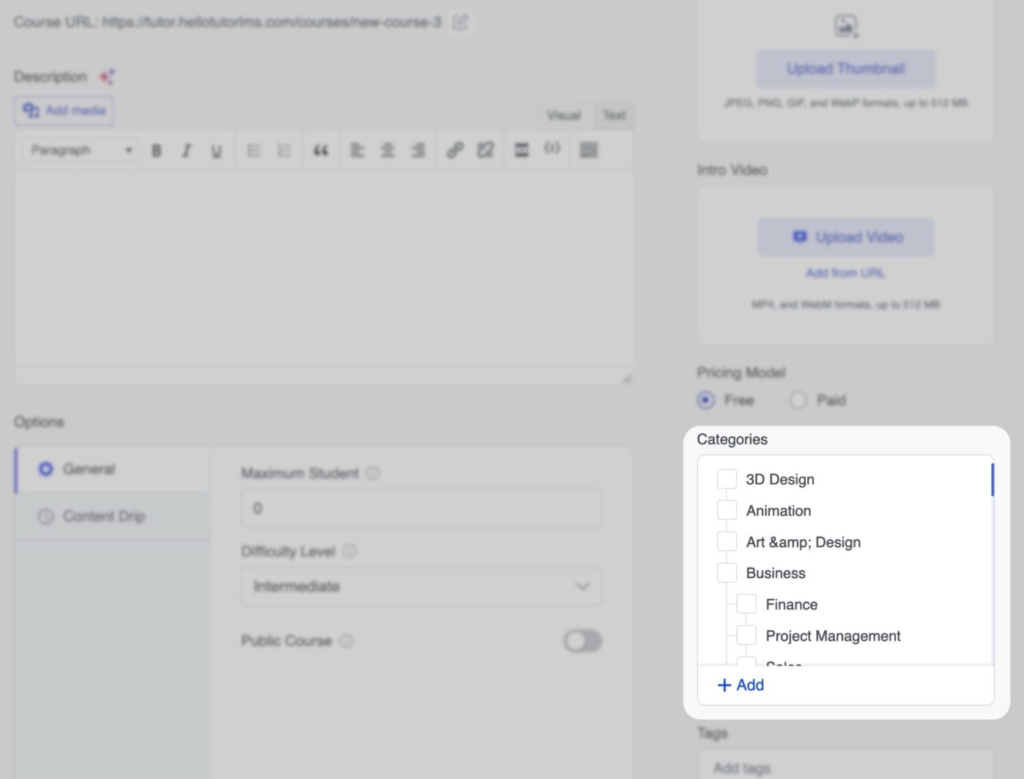The image size is (1024, 779).
Task: Click the Add tags field
Action: tap(845, 767)
